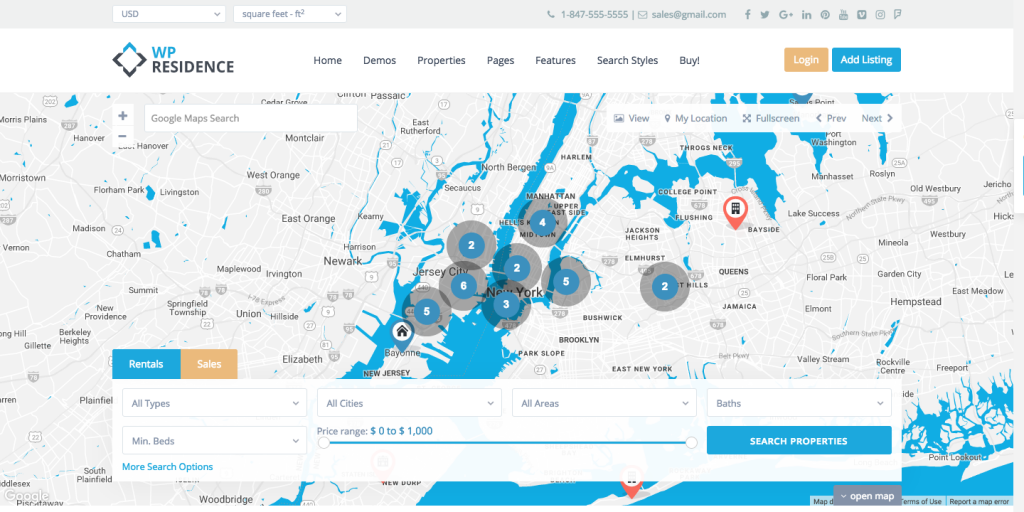Open the Facebook social icon

(747, 14)
